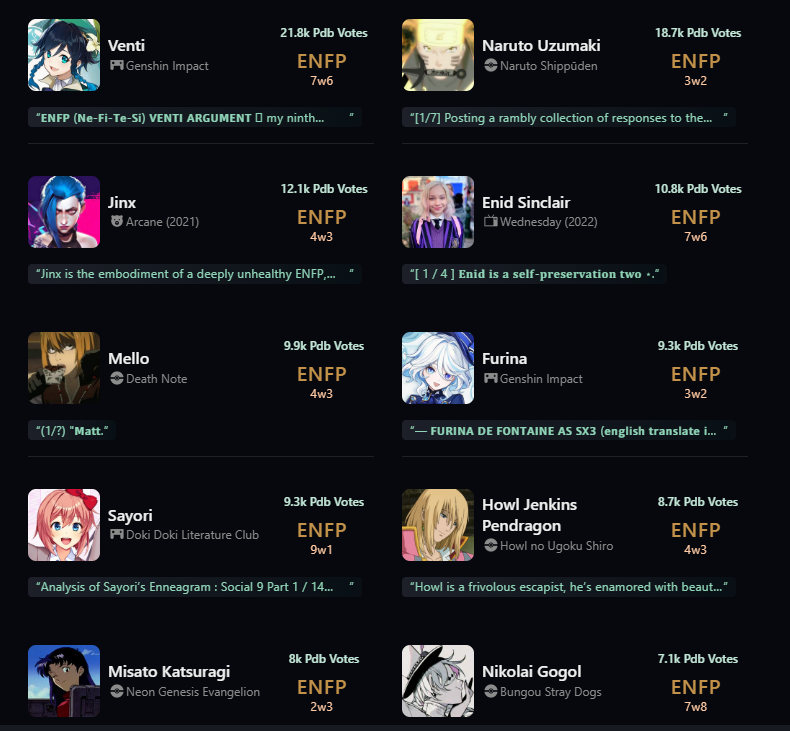Open the Naruto Uzumaki profile name
Viewport: 790px width, 731px height.
541,46
